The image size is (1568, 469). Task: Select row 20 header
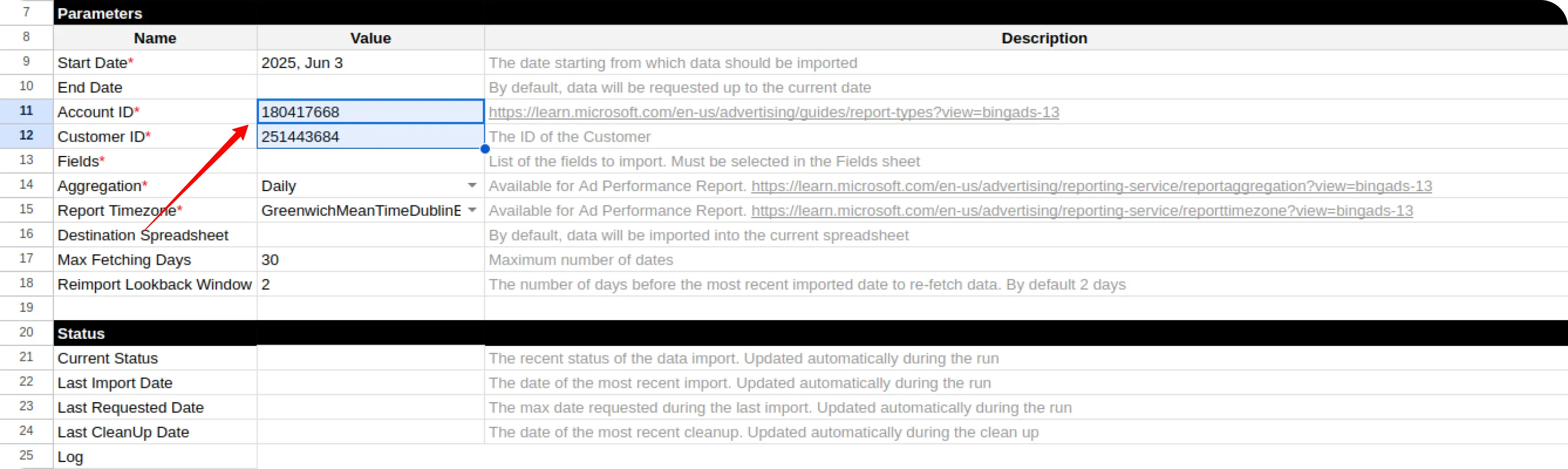(26, 333)
